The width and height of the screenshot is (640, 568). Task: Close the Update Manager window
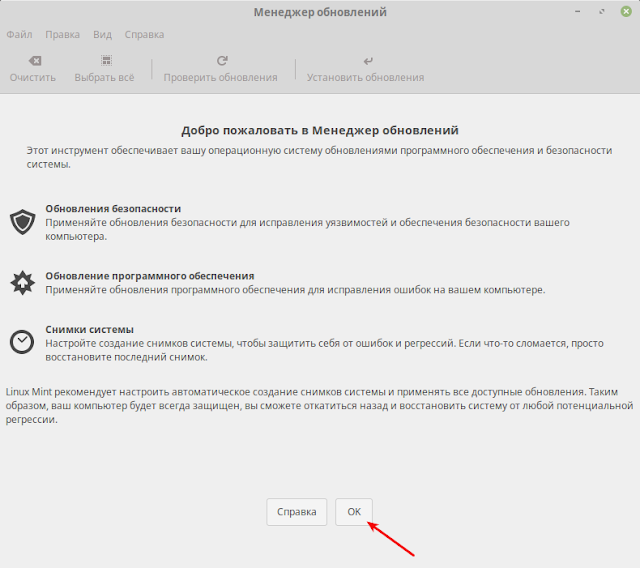[x=626, y=11]
